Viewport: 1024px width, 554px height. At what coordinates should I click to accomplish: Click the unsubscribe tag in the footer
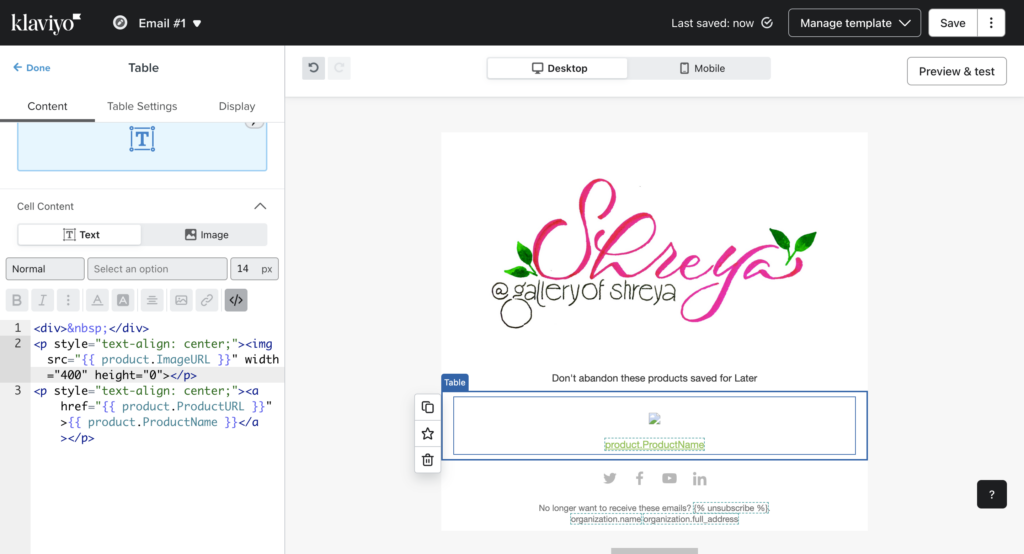click(x=731, y=508)
